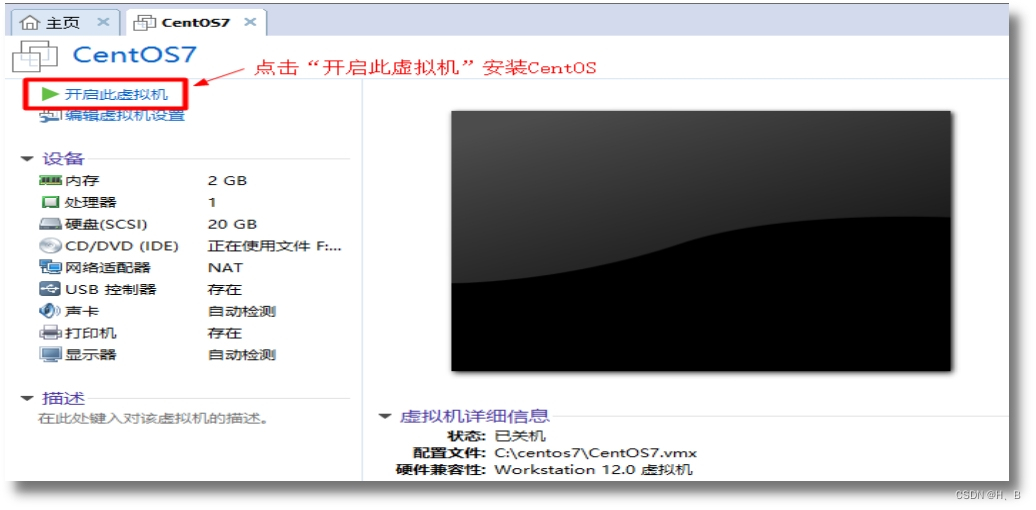Switch to the 主页 home tab
The image size is (1036, 510).
pos(63,22)
